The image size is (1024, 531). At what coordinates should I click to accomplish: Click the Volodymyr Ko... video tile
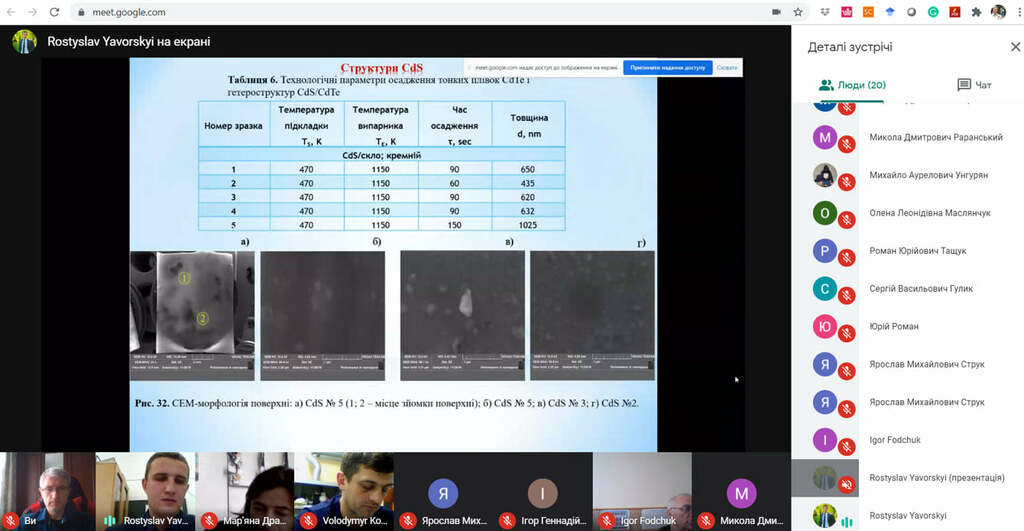tap(344, 491)
